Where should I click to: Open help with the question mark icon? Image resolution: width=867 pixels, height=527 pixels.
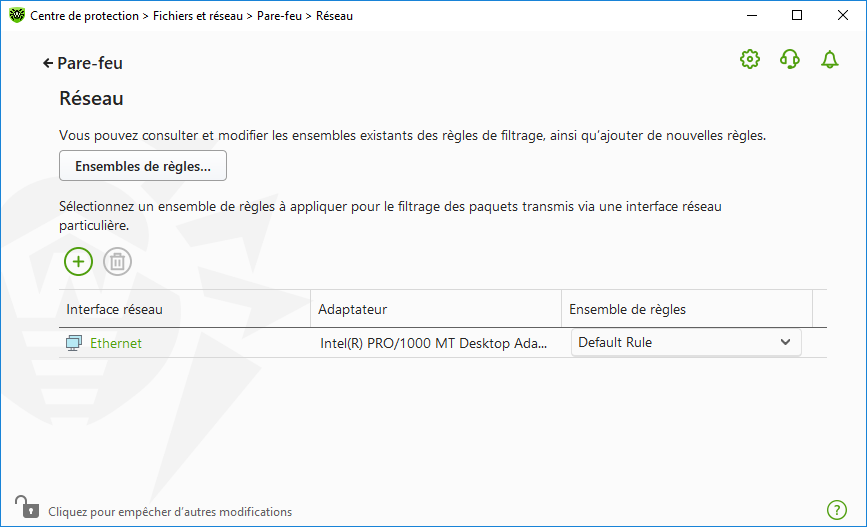click(836, 510)
